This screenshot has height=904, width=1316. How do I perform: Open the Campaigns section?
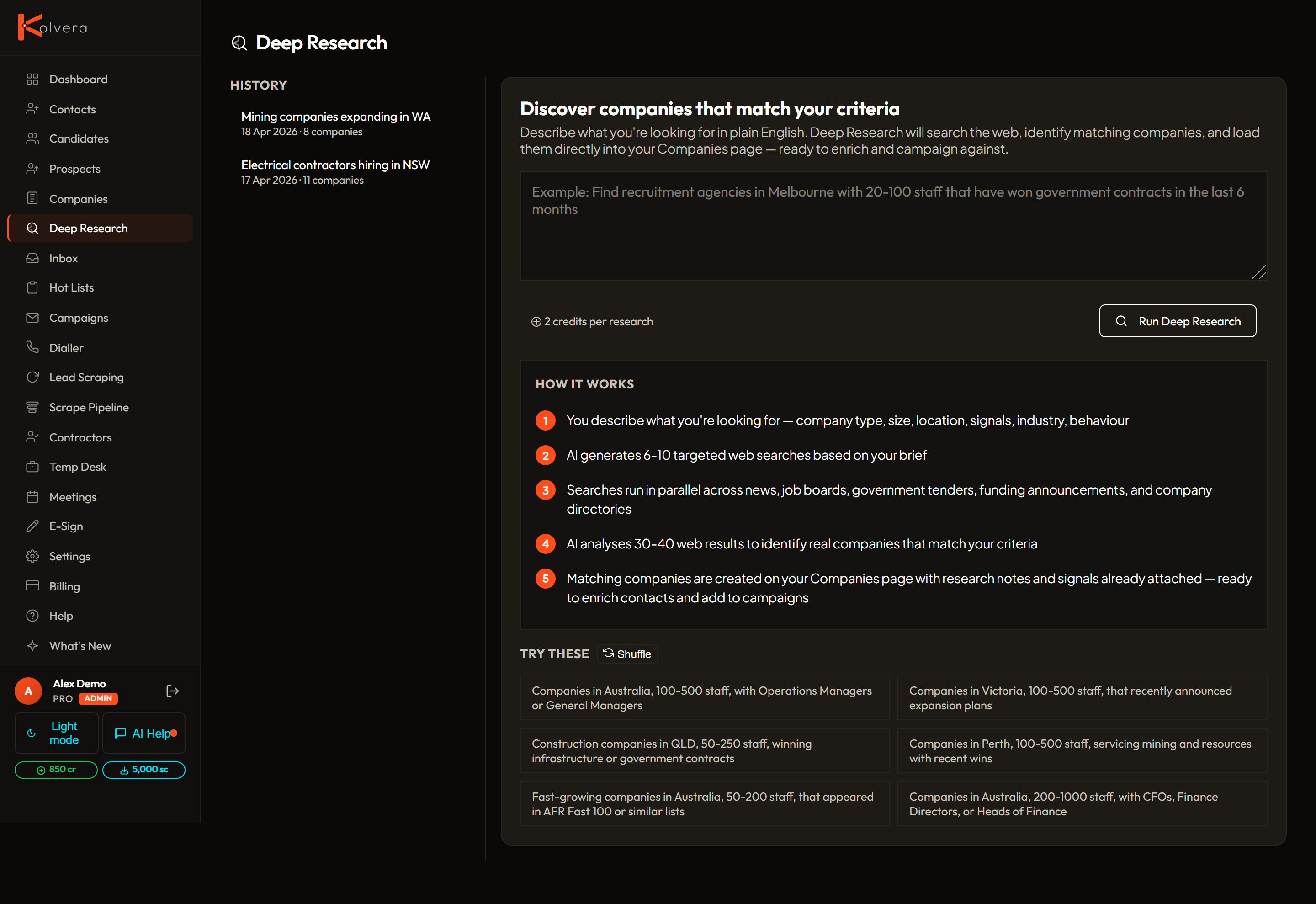pos(100,318)
